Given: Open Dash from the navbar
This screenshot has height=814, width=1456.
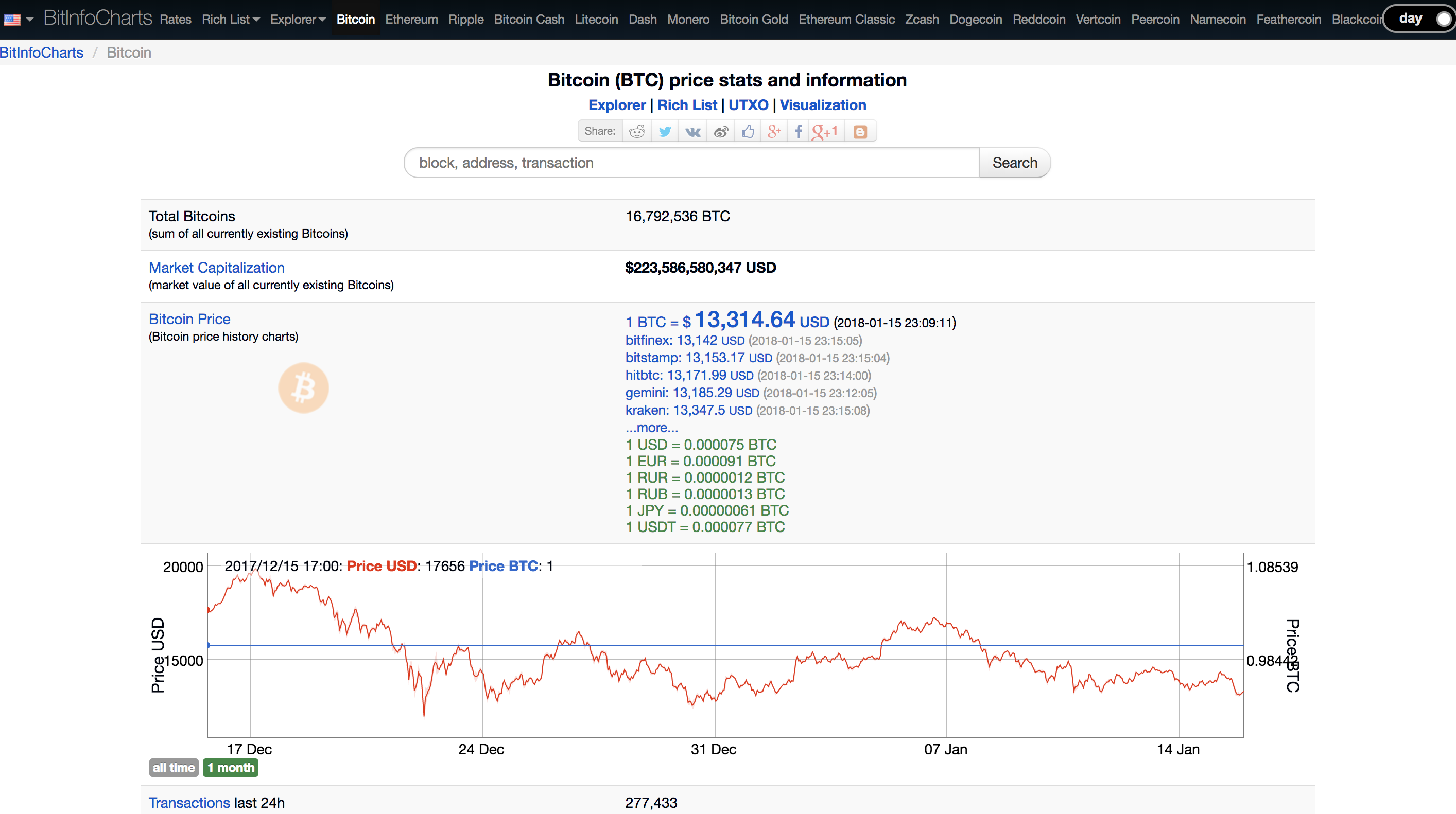Looking at the screenshot, I should tap(643, 19).
